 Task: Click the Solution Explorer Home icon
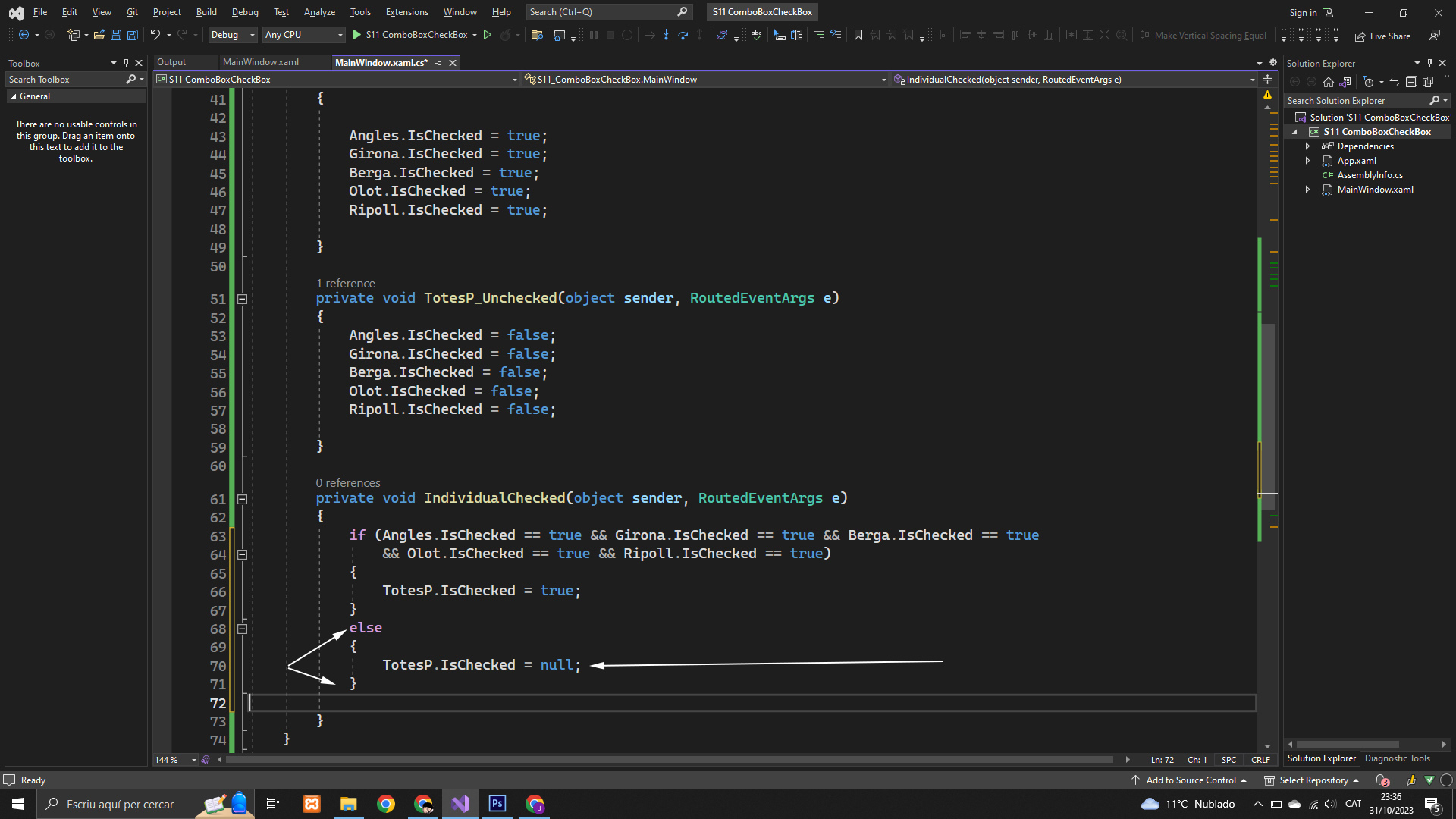(1328, 82)
